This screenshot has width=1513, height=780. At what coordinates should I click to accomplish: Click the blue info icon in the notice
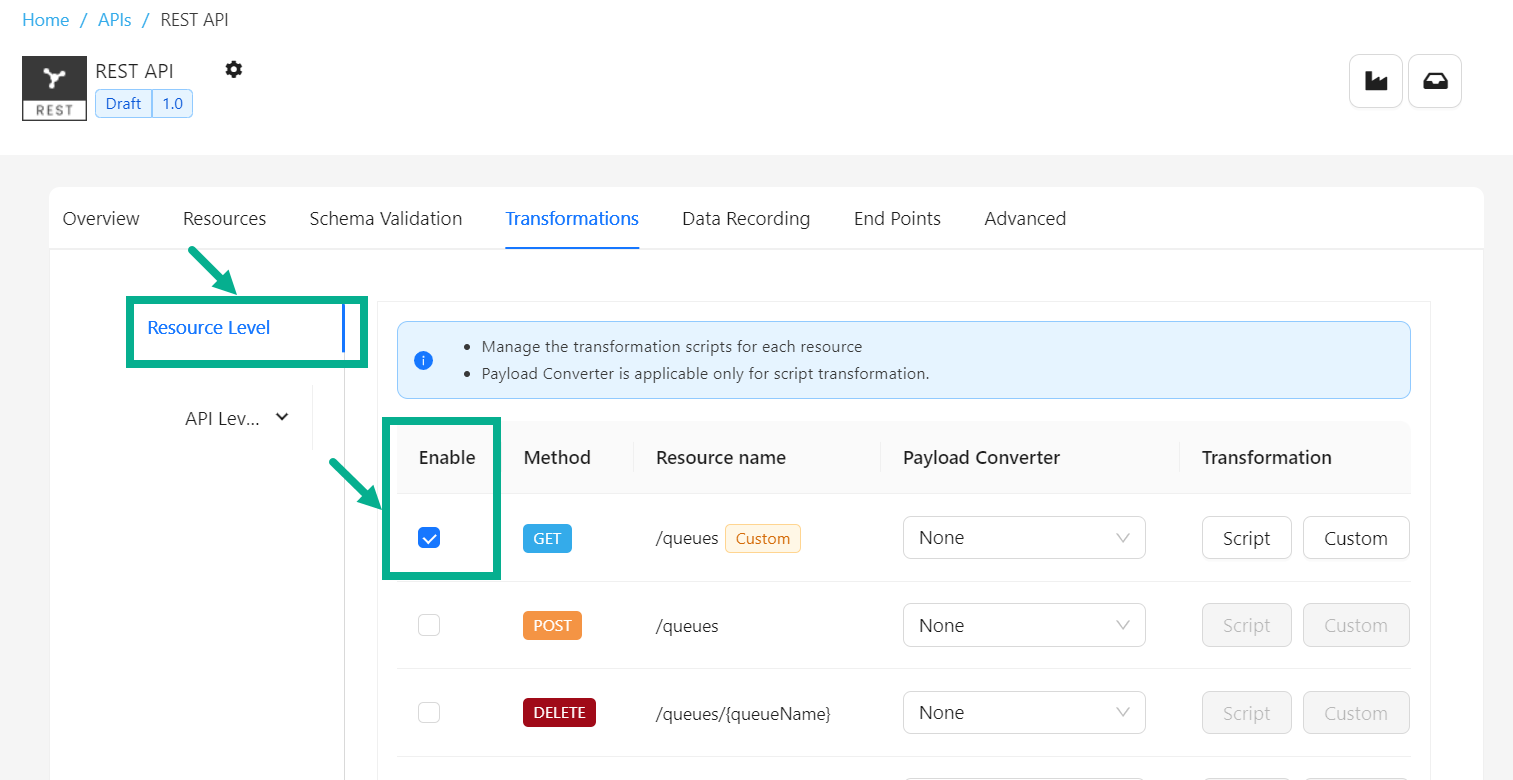coord(423,360)
